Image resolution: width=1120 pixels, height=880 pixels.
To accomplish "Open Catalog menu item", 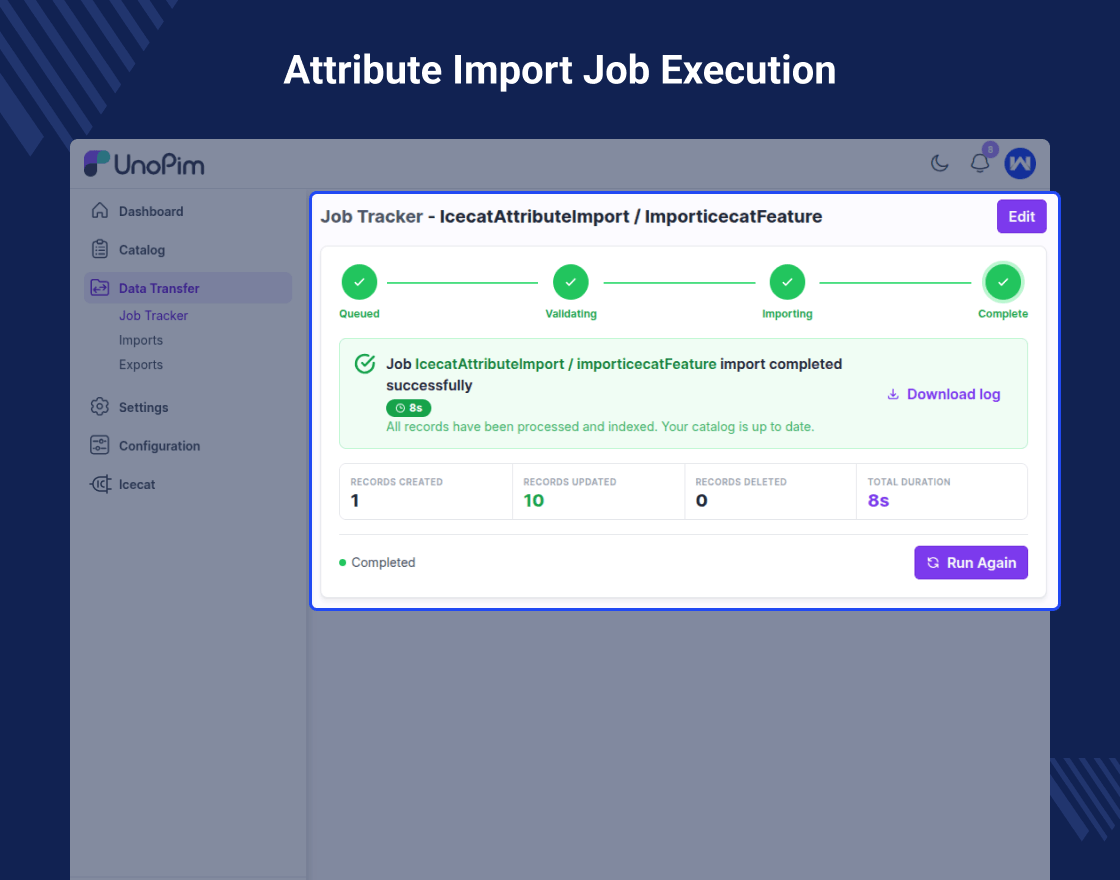I will click(141, 250).
